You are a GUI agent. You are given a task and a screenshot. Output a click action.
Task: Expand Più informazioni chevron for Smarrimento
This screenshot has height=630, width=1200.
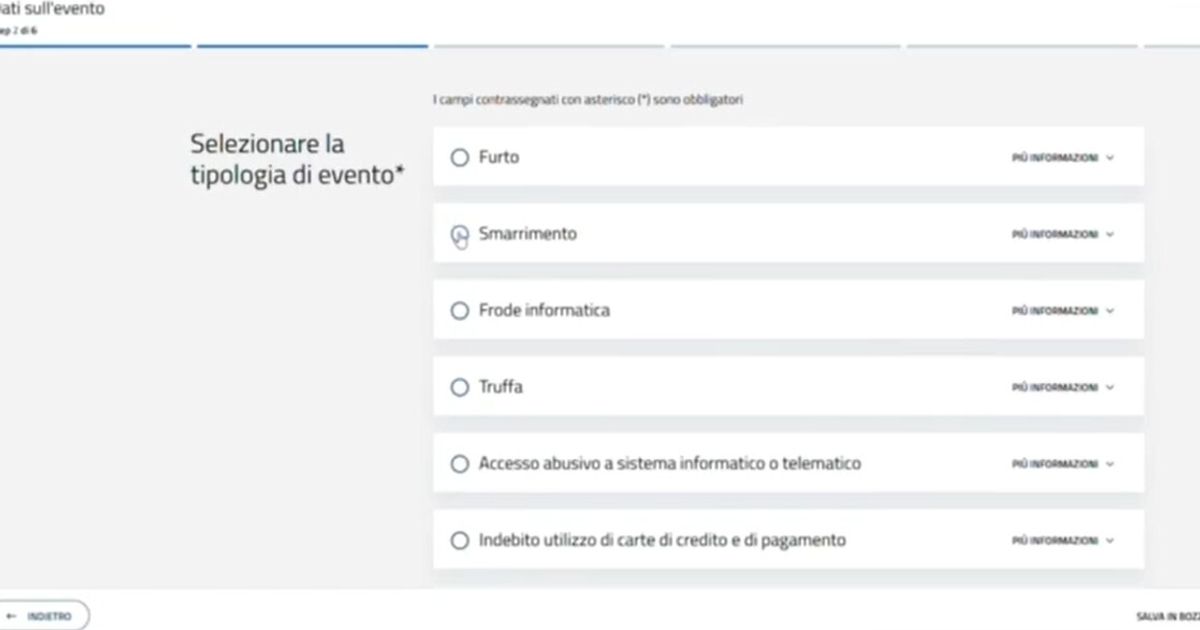(1110, 235)
